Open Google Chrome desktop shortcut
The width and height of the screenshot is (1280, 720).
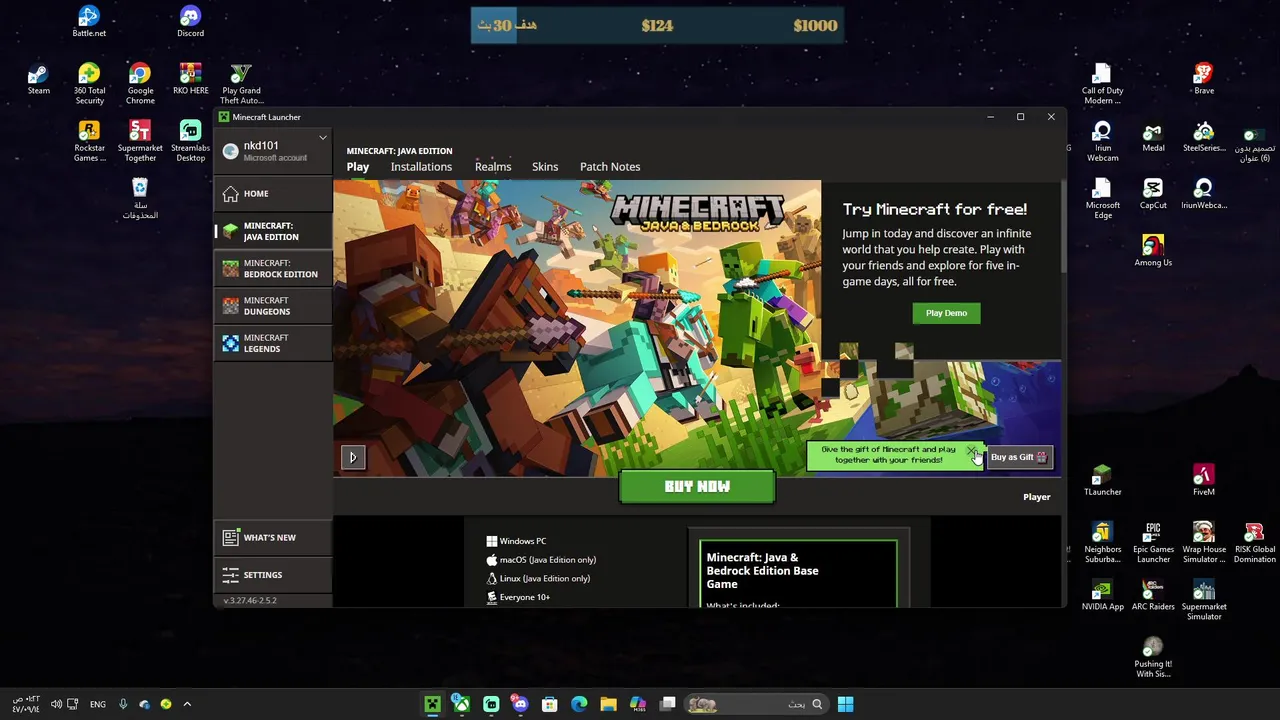[x=140, y=84]
